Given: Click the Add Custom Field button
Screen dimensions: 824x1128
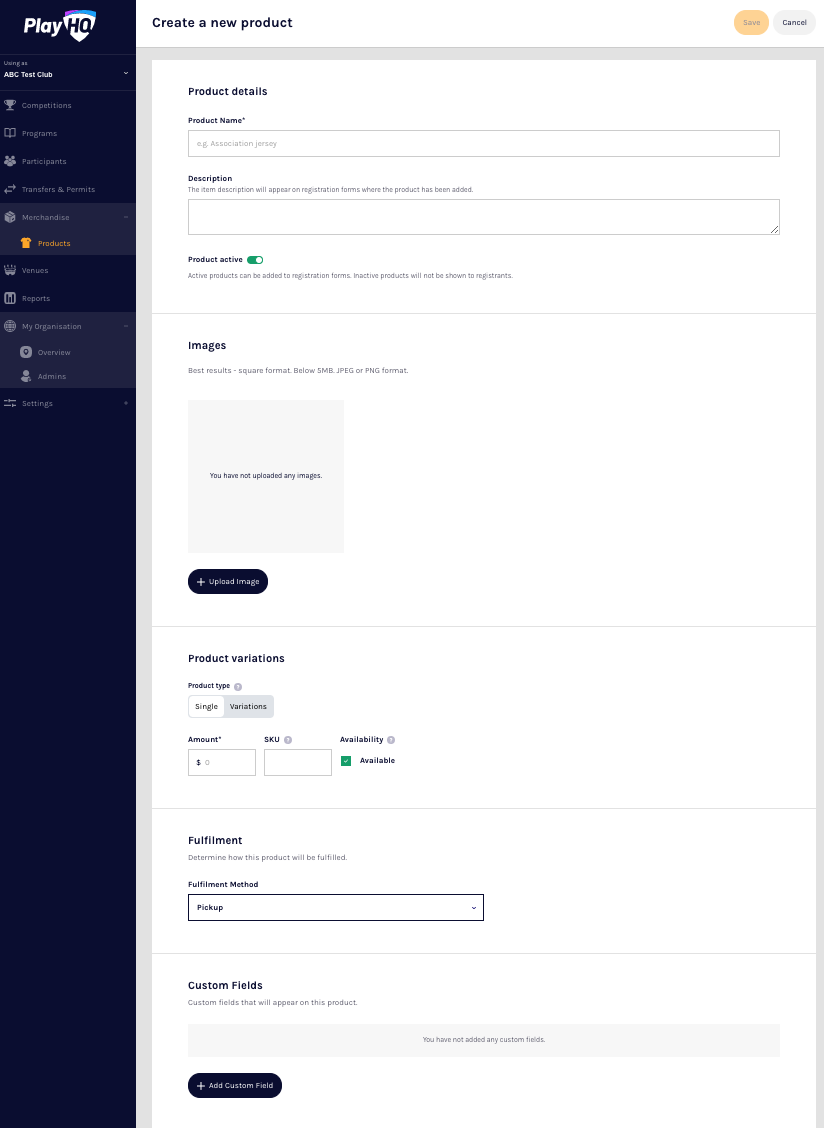Looking at the screenshot, I should 235,1086.
